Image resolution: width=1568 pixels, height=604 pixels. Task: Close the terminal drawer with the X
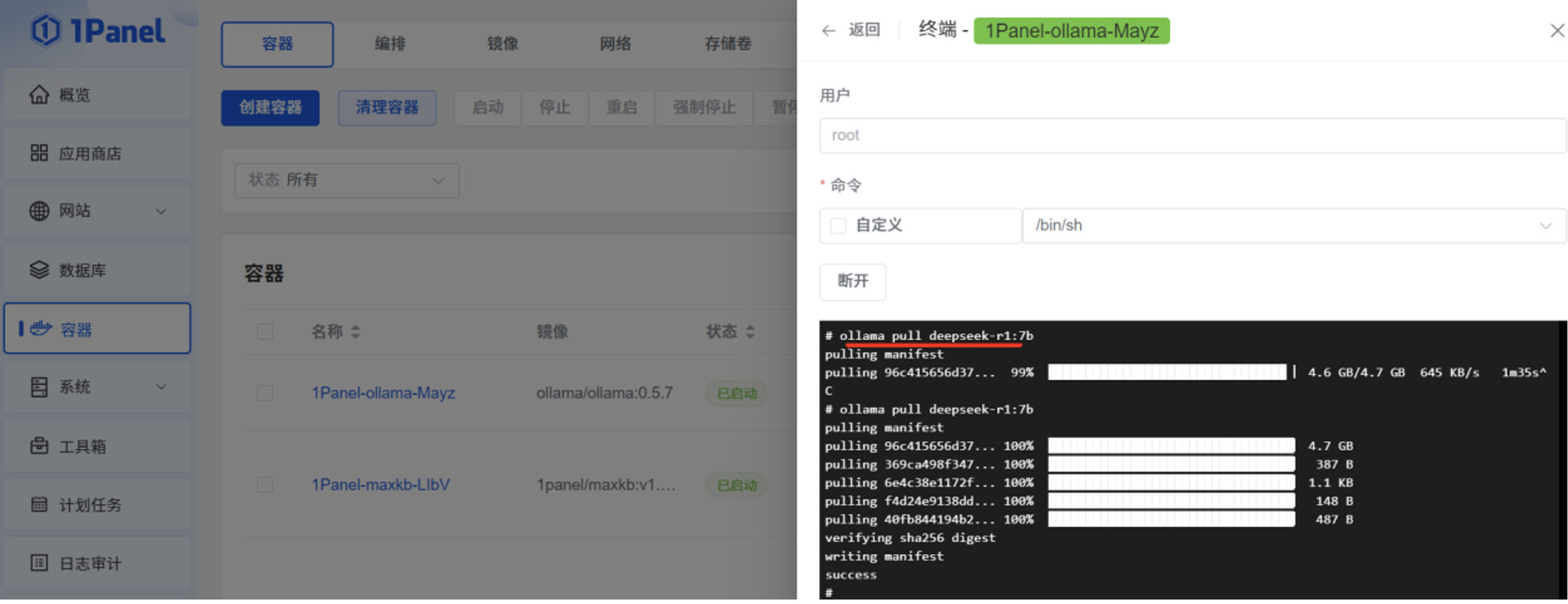1557,31
